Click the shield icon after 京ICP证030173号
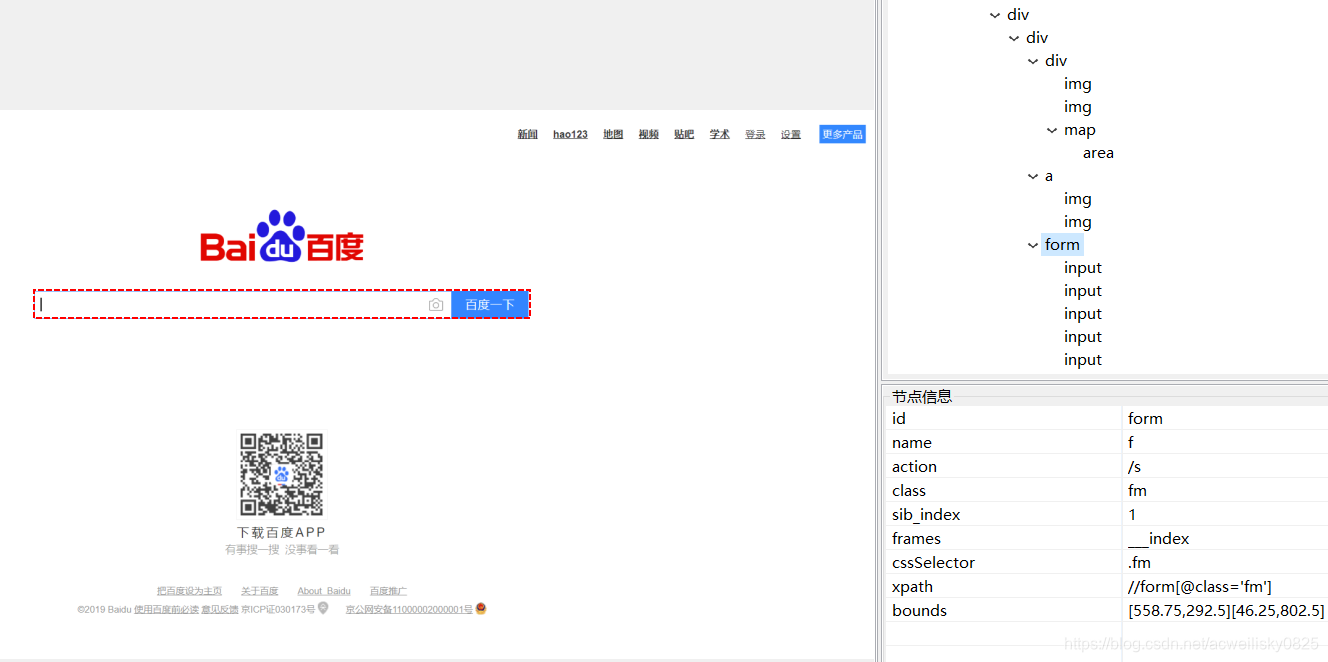Image resolution: width=1328 pixels, height=662 pixels. pos(323,608)
